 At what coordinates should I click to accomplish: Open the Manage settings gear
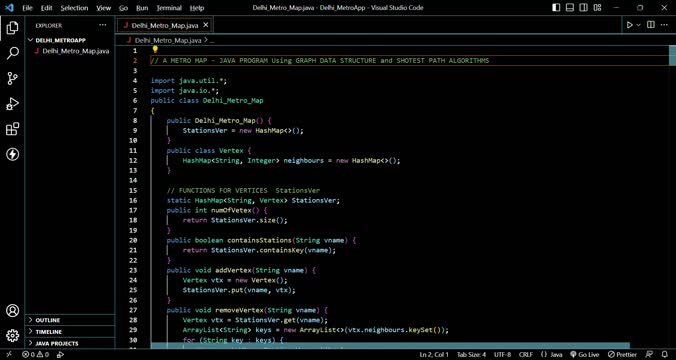click(13, 335)
